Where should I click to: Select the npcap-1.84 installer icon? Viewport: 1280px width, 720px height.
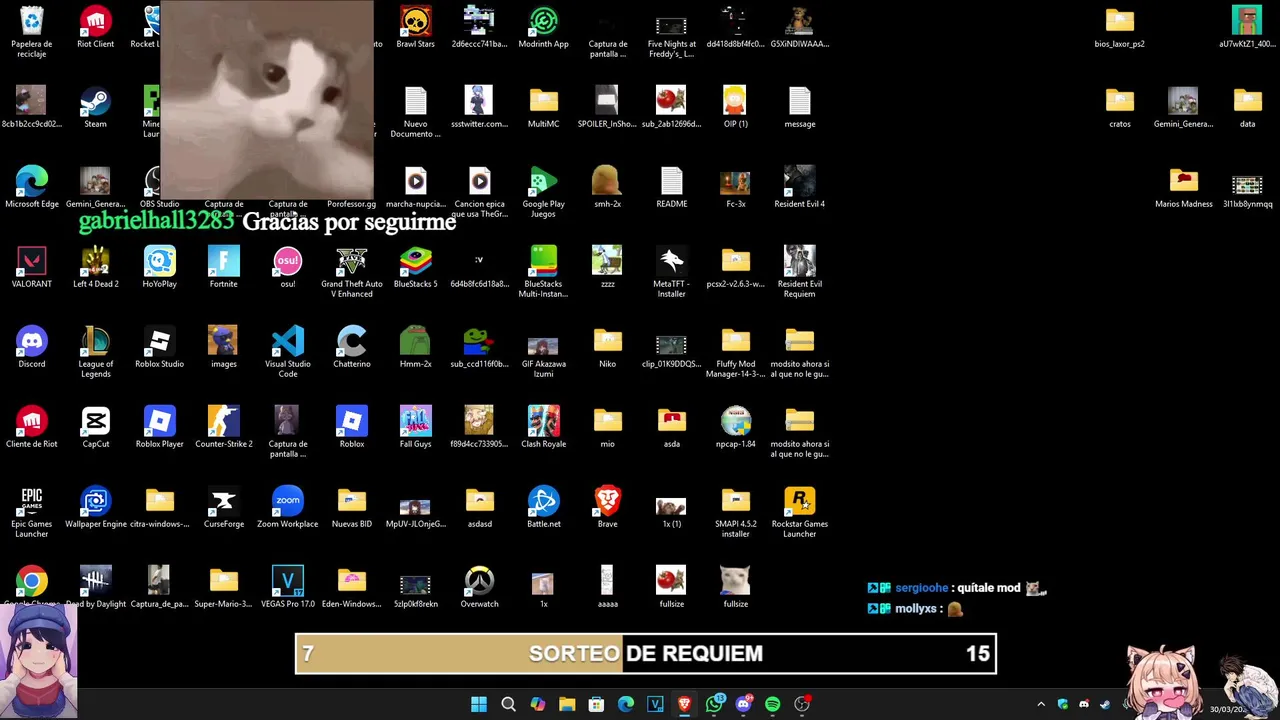pyautogui.click(x=736, y=427)
